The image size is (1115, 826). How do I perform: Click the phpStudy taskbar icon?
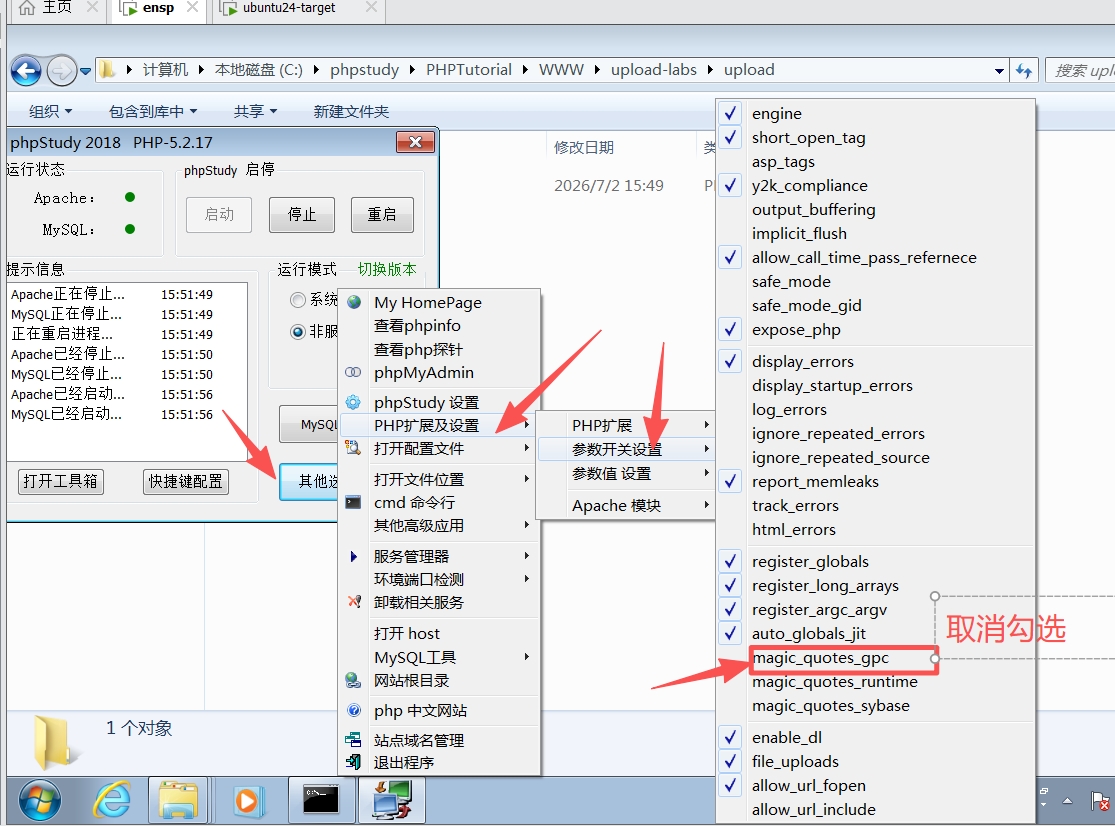pyautogui.click(x=393, y=800)
